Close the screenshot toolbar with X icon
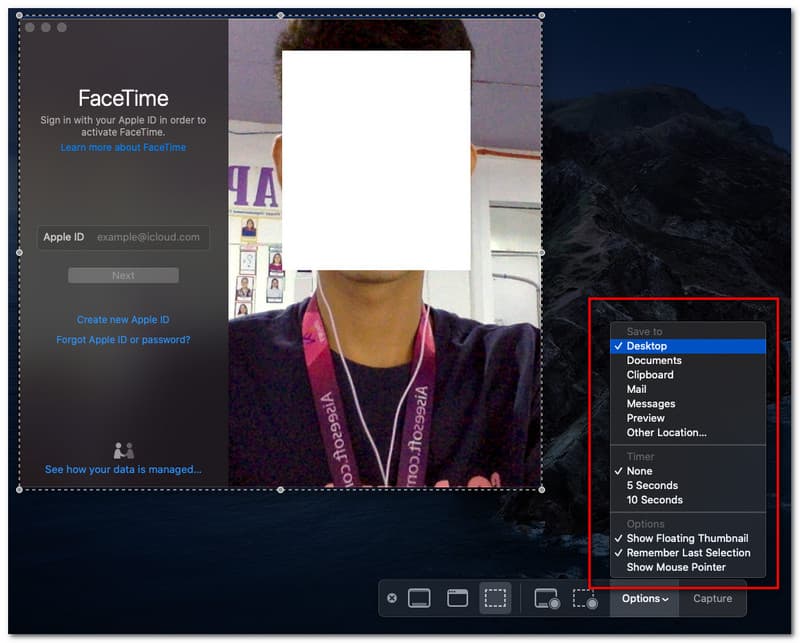Viewport: 800px width, 643px height. [x=392, y=598]
